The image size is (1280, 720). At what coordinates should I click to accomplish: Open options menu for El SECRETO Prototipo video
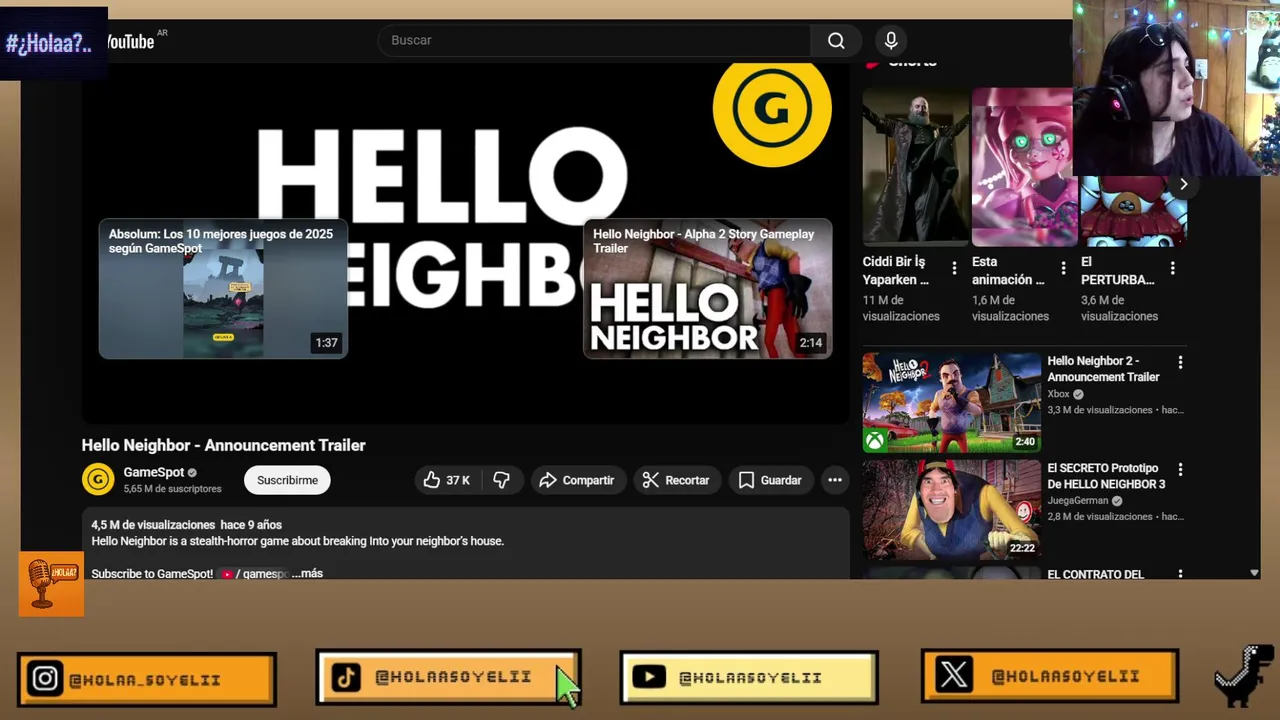click(x=1180, y=469)
